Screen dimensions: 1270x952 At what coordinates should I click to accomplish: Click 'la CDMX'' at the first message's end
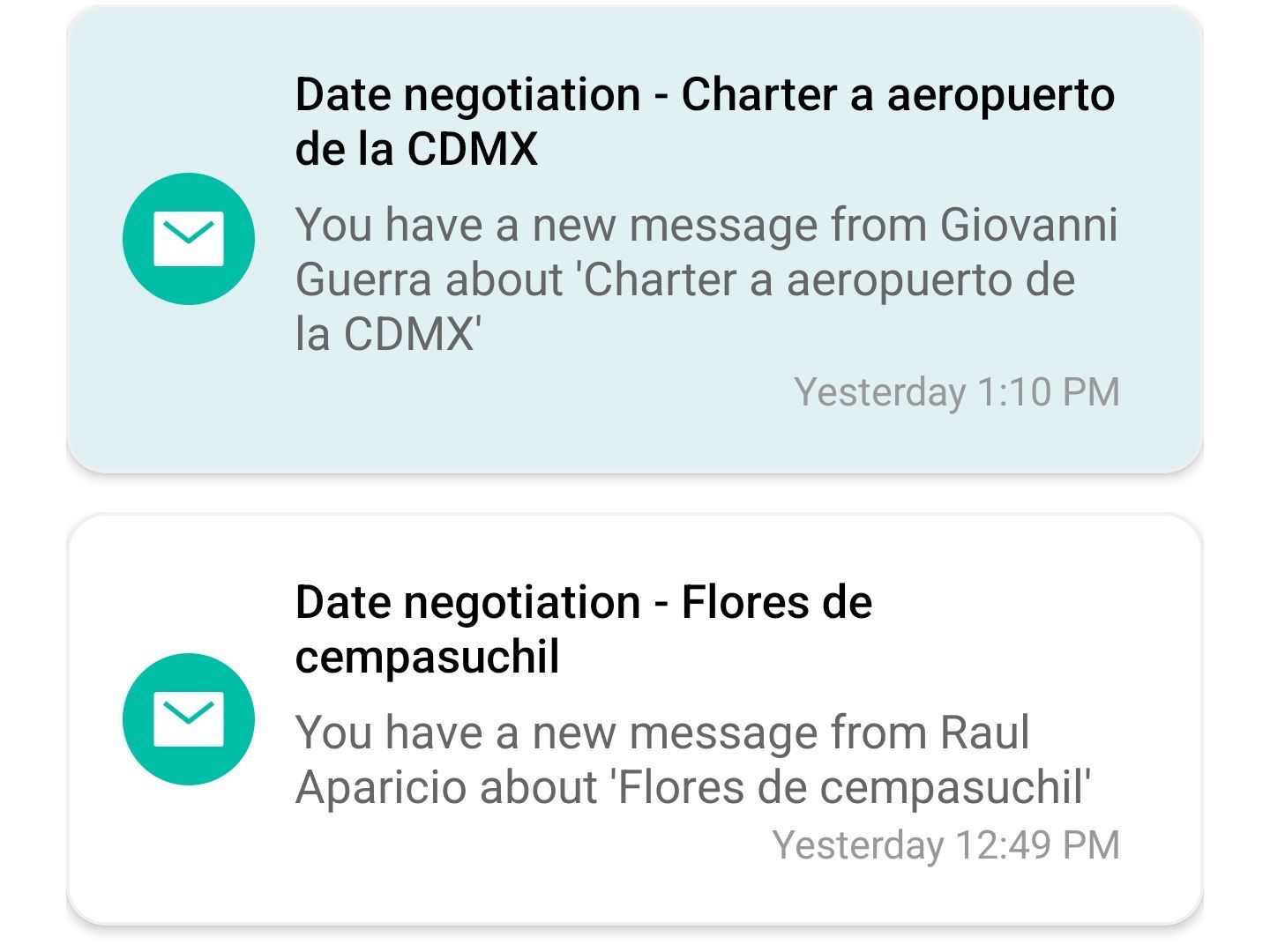(388, 335)
